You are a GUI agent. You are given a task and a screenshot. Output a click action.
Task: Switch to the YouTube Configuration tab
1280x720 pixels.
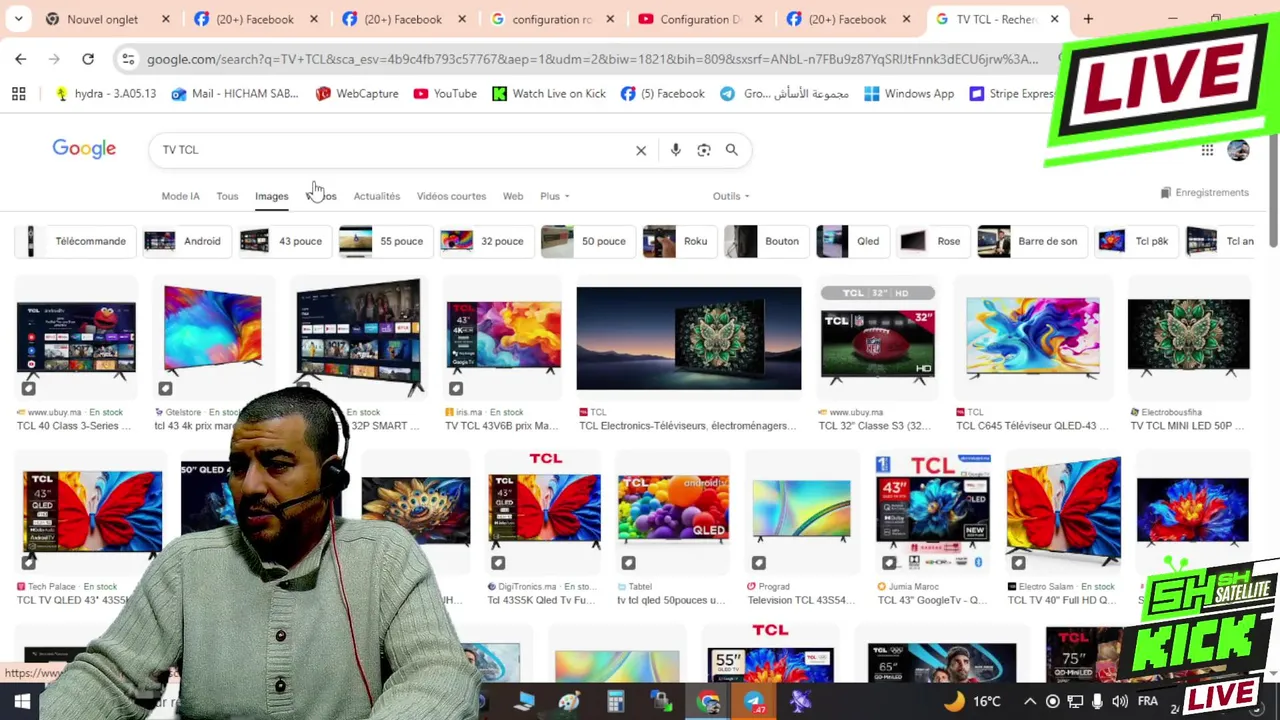(700, 19)
